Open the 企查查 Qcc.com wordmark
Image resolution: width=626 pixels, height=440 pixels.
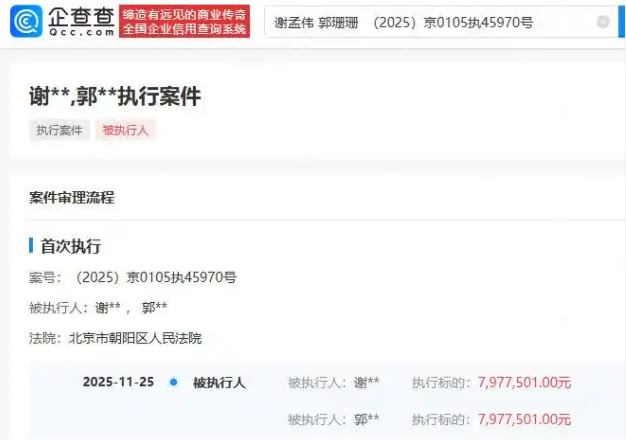click(x=81, y=21)
